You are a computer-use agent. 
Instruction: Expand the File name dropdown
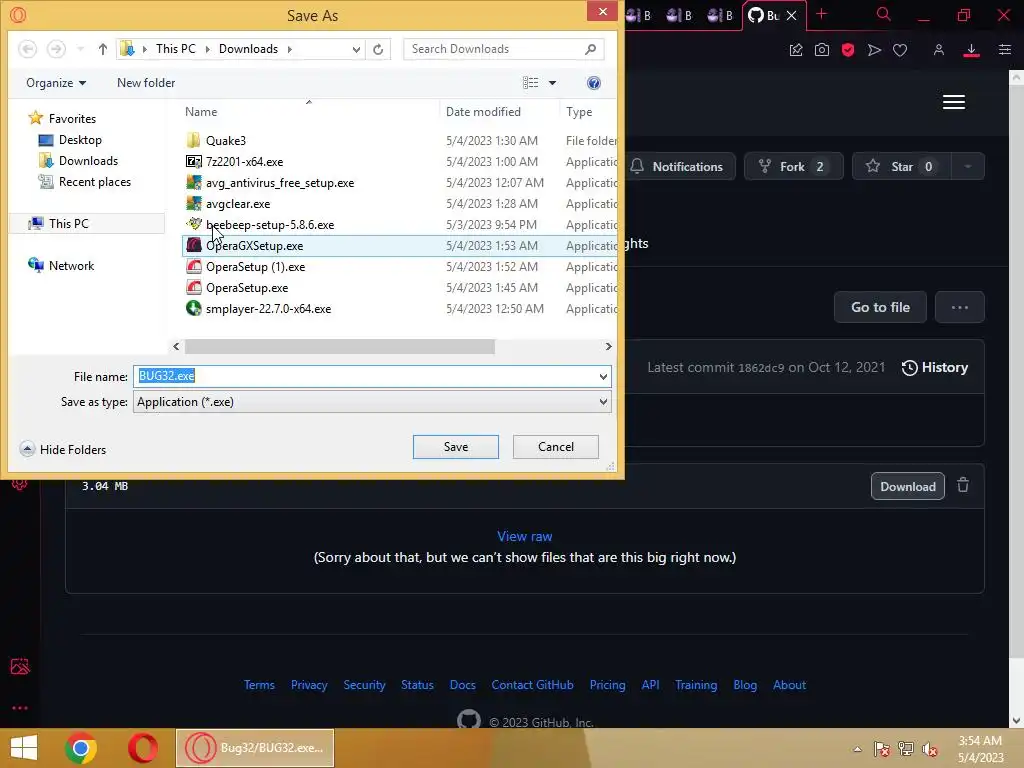603,377
